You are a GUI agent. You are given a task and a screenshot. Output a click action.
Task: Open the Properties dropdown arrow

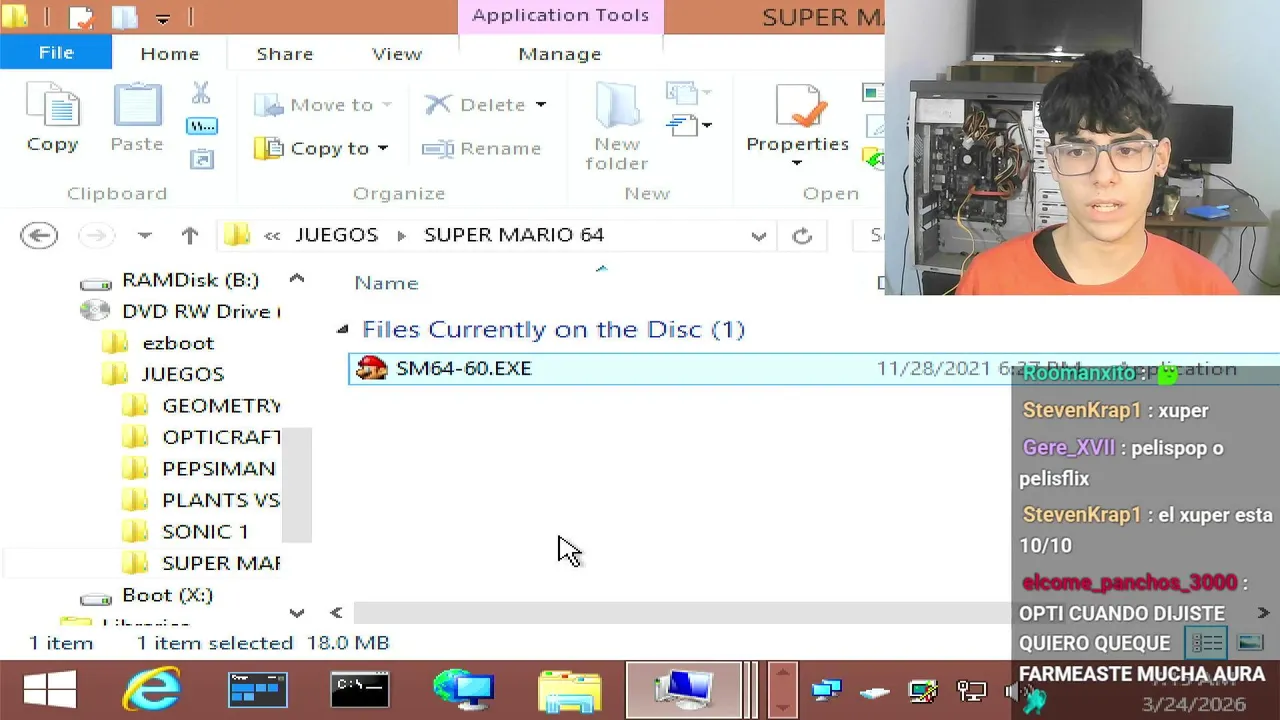(x=797, y=163)
